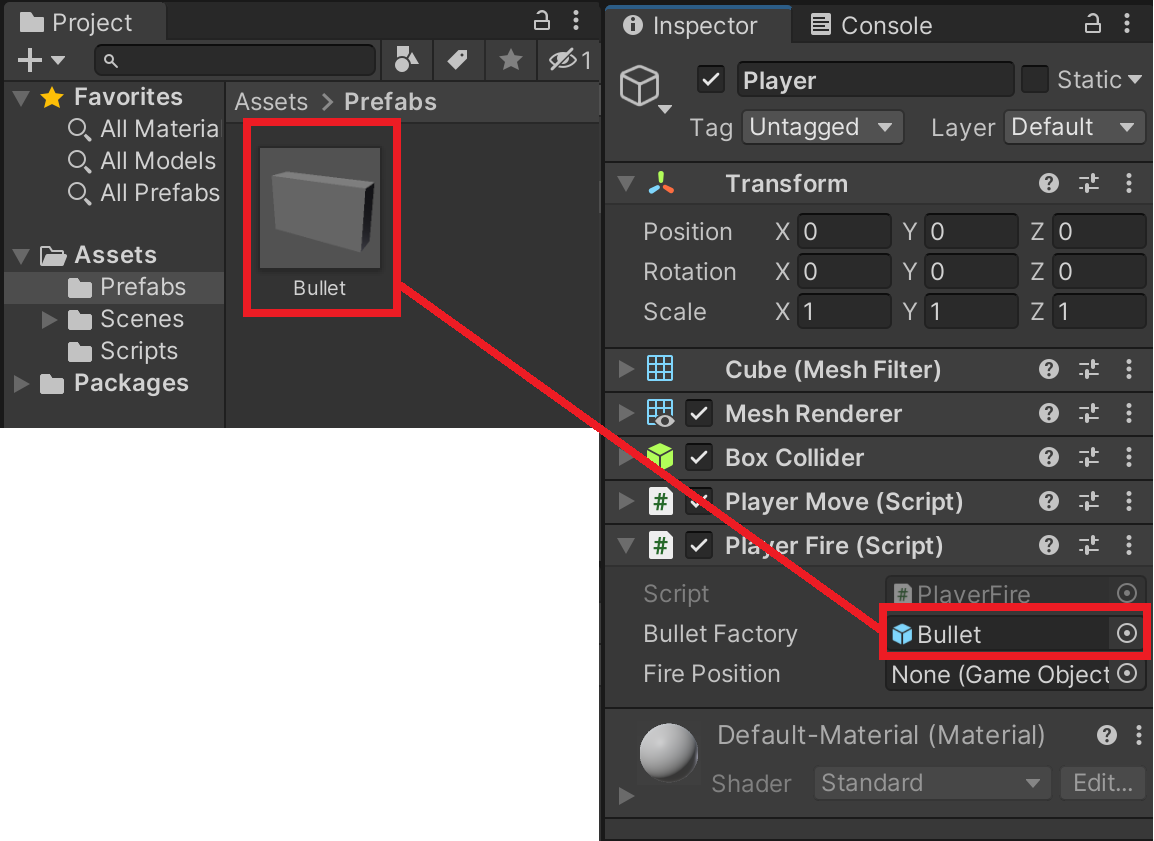Toggle the Player active checkbox

(711, 79)
